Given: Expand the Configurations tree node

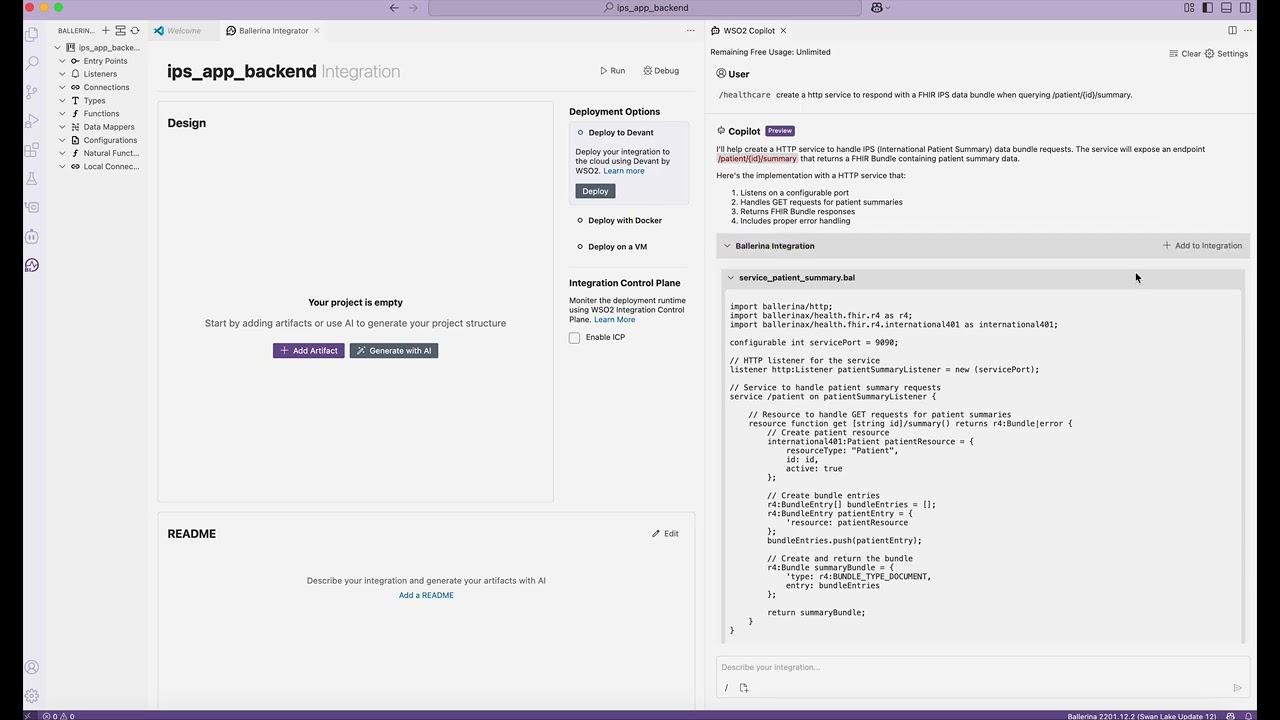Looking at the screenshot, I should pos(63,140).
